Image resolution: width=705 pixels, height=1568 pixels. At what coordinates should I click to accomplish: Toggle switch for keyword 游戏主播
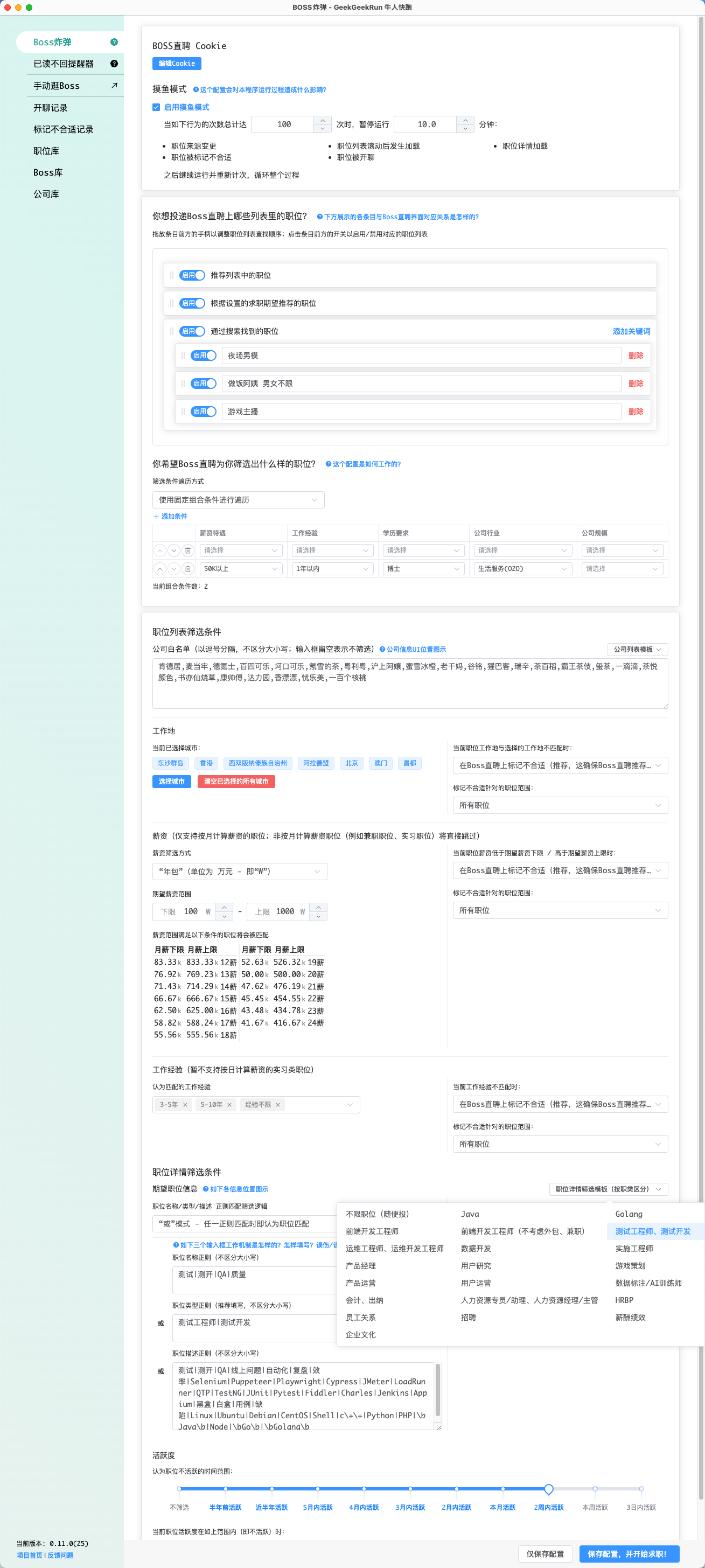(204, 412)
